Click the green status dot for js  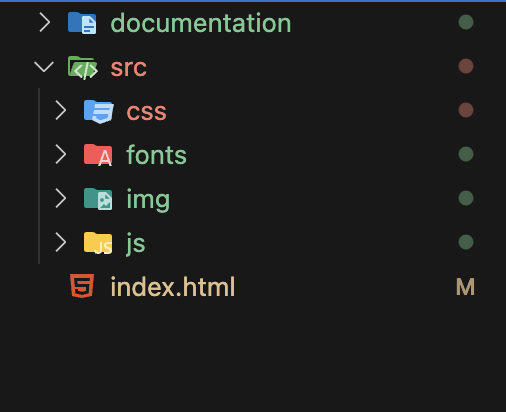(466, 242)
